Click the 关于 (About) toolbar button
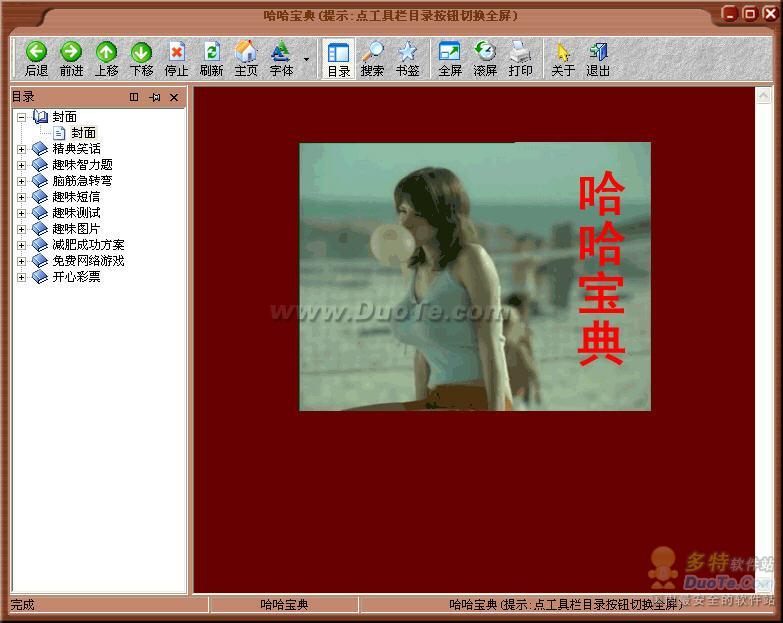 (x=563, y=59)
